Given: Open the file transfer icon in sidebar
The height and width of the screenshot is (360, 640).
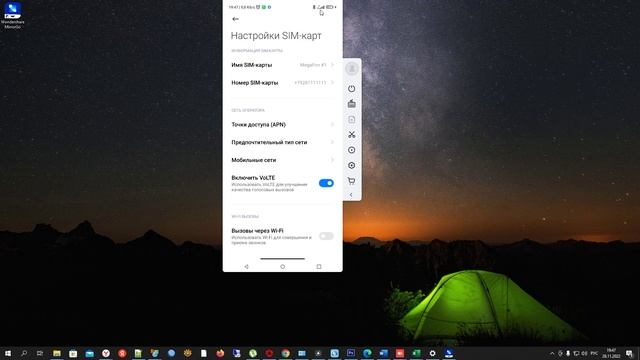Looking at the screenshot, I should pyautogui.click(x=351, y=120).
